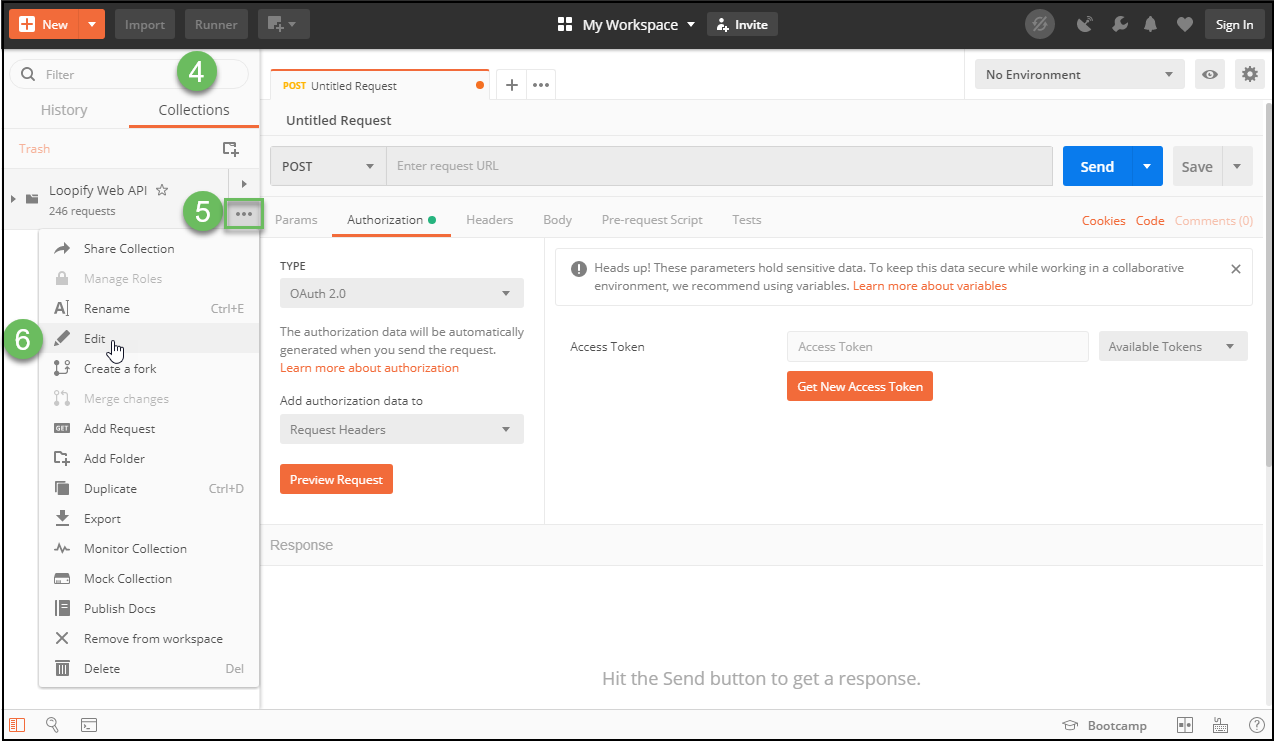Click the Preview Request button

click(x=336, y=479)
